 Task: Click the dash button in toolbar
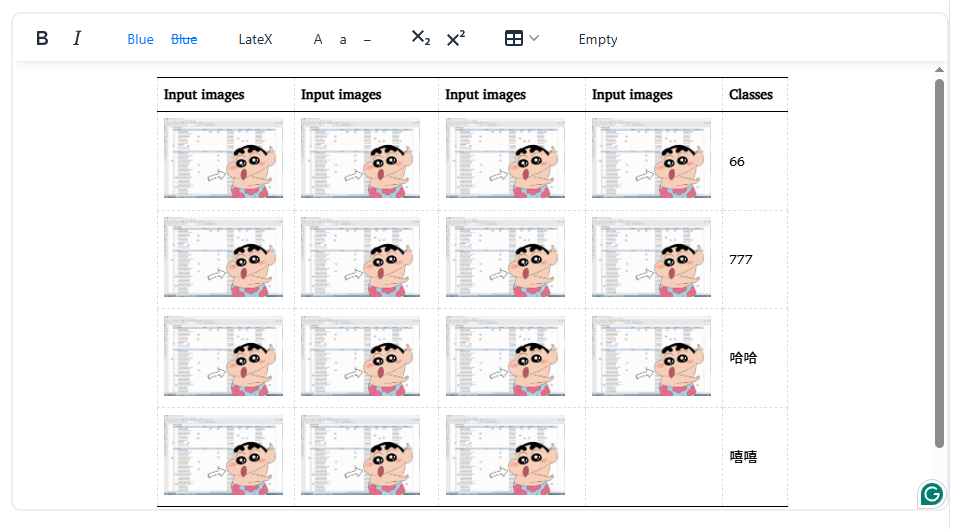pos(367,40)
